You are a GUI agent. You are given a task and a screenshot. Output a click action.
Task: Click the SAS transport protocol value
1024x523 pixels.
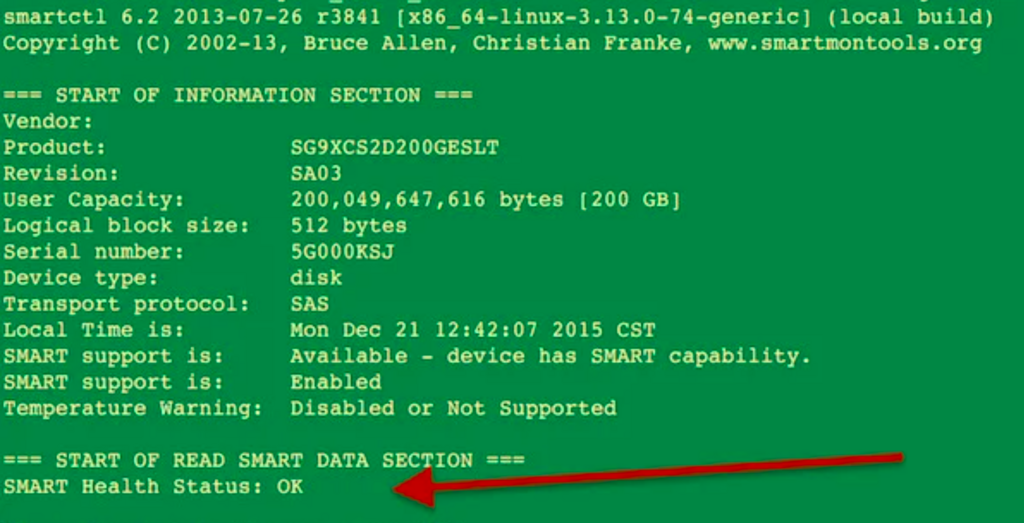[x=309, y=304]
